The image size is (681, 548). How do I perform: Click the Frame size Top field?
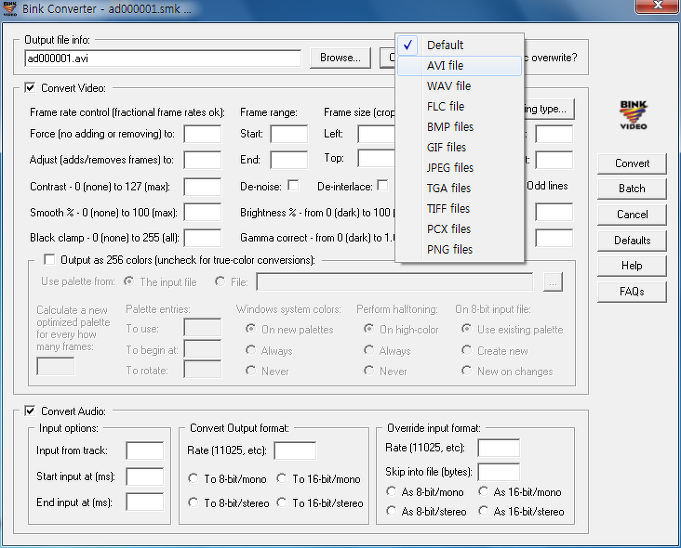point(376,158)
